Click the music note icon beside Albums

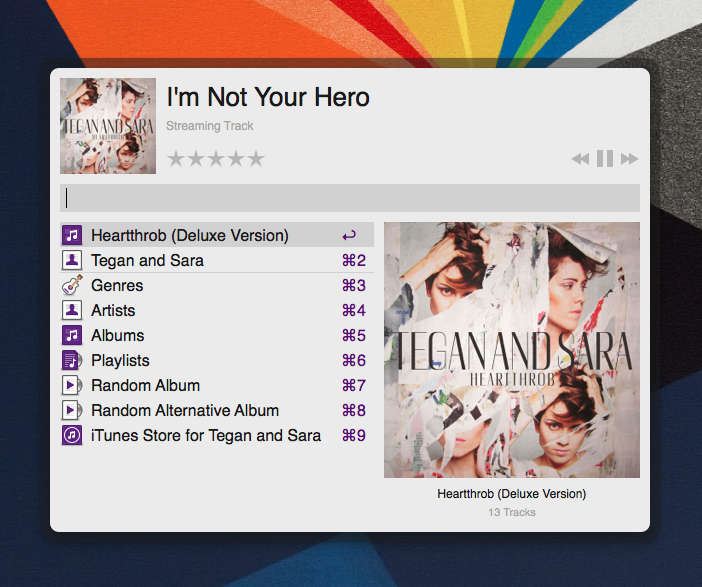pyautogui.click(x=72, y=335)
